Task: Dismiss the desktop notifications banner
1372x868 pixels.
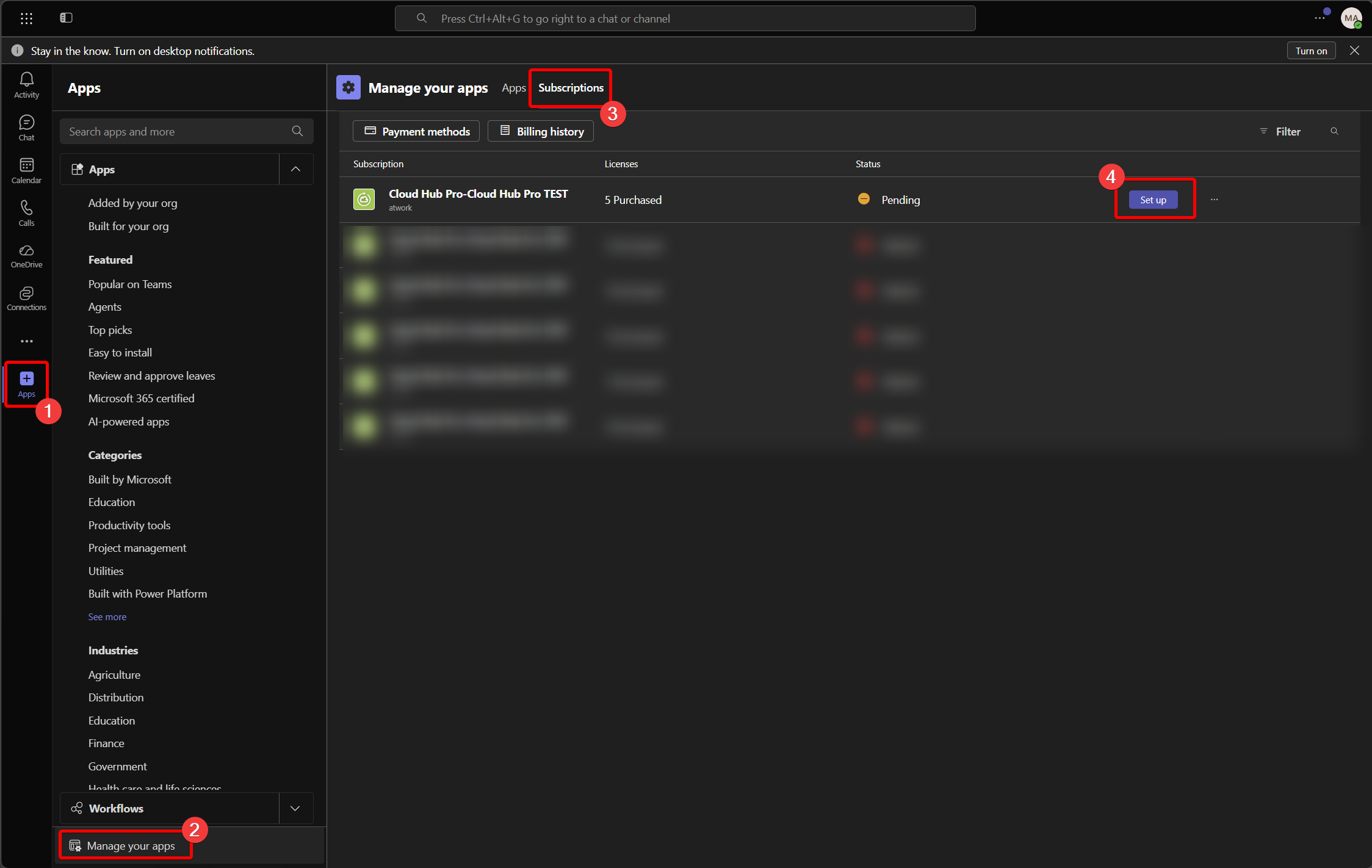Action: [1354, 51]
